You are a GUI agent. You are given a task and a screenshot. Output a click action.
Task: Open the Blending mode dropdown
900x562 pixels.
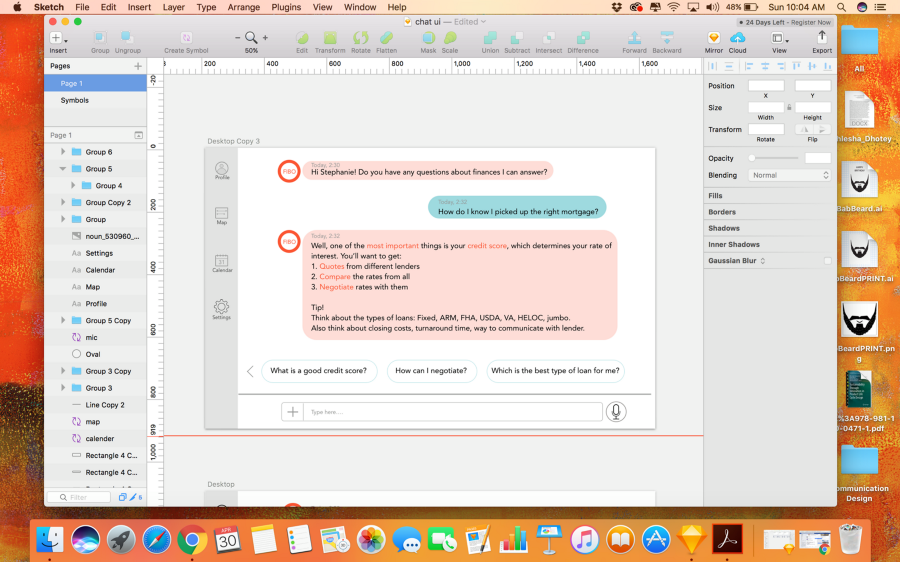790,175
